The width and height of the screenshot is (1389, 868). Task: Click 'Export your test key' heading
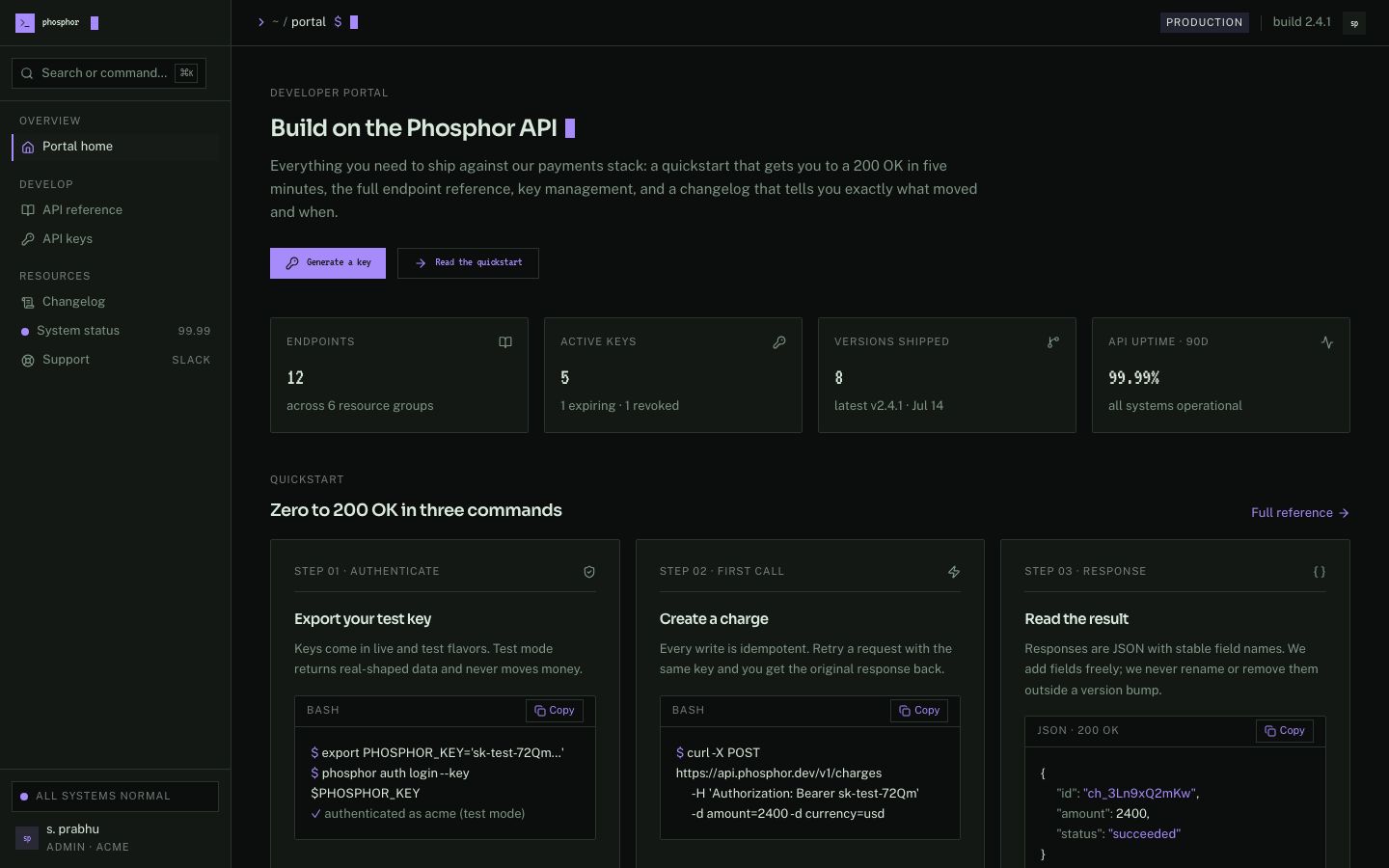363,619
